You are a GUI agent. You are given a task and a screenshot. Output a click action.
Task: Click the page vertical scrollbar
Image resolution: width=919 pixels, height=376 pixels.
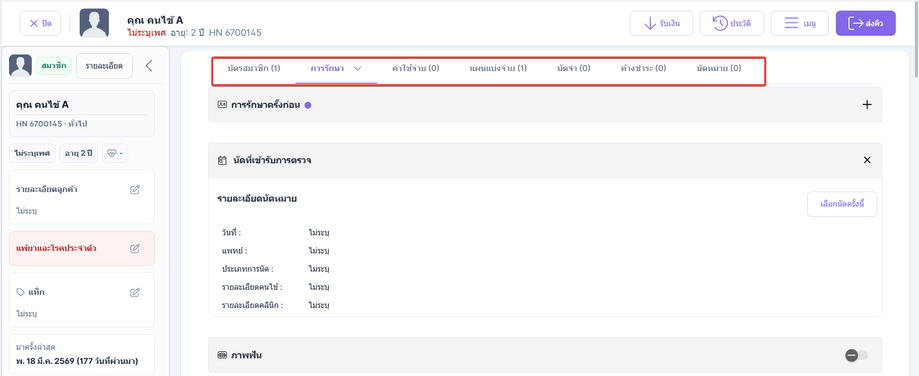(916, 41)
